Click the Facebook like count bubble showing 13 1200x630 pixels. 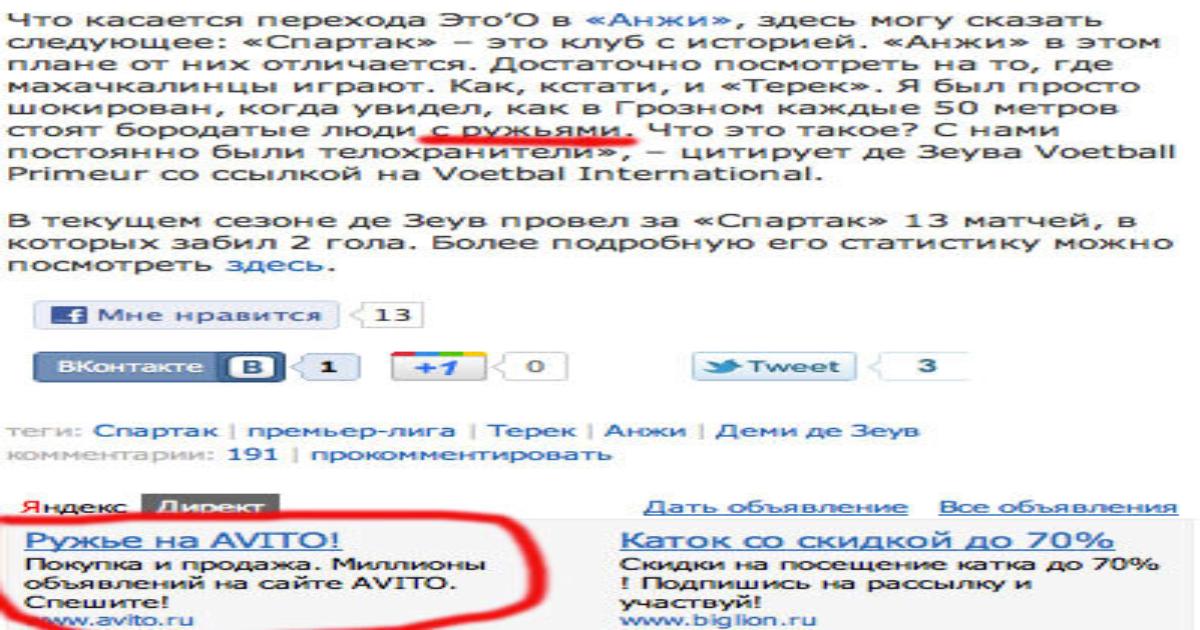pyautogui.click(x=392, y=316)
